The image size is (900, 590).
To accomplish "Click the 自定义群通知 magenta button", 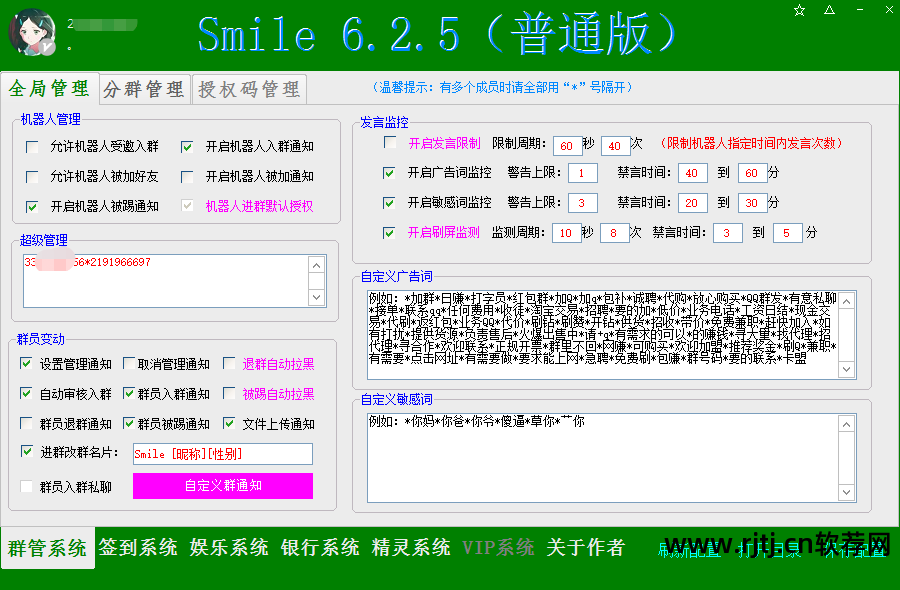I will 223,486.
